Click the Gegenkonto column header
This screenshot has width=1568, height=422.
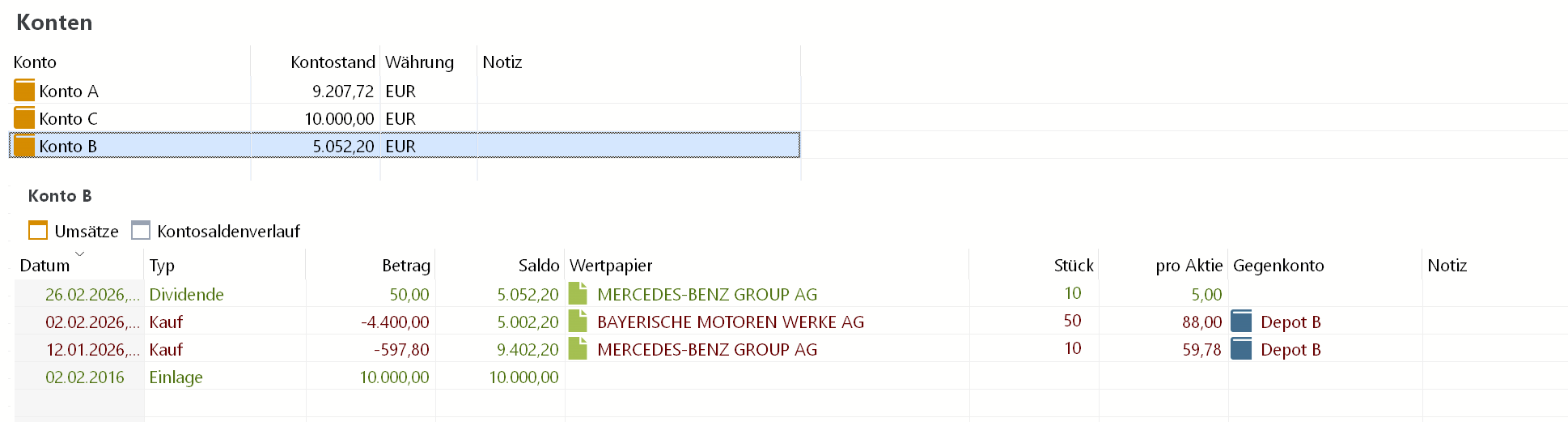tap(1278, 266)
